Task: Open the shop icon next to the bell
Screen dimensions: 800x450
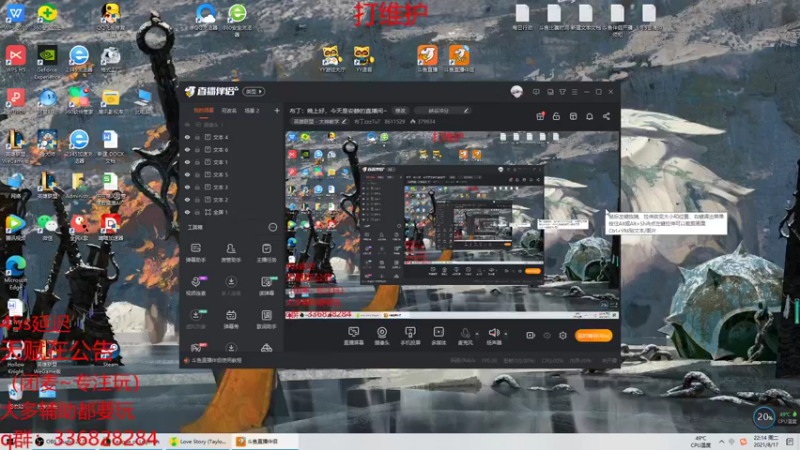Action: (573, 116)
